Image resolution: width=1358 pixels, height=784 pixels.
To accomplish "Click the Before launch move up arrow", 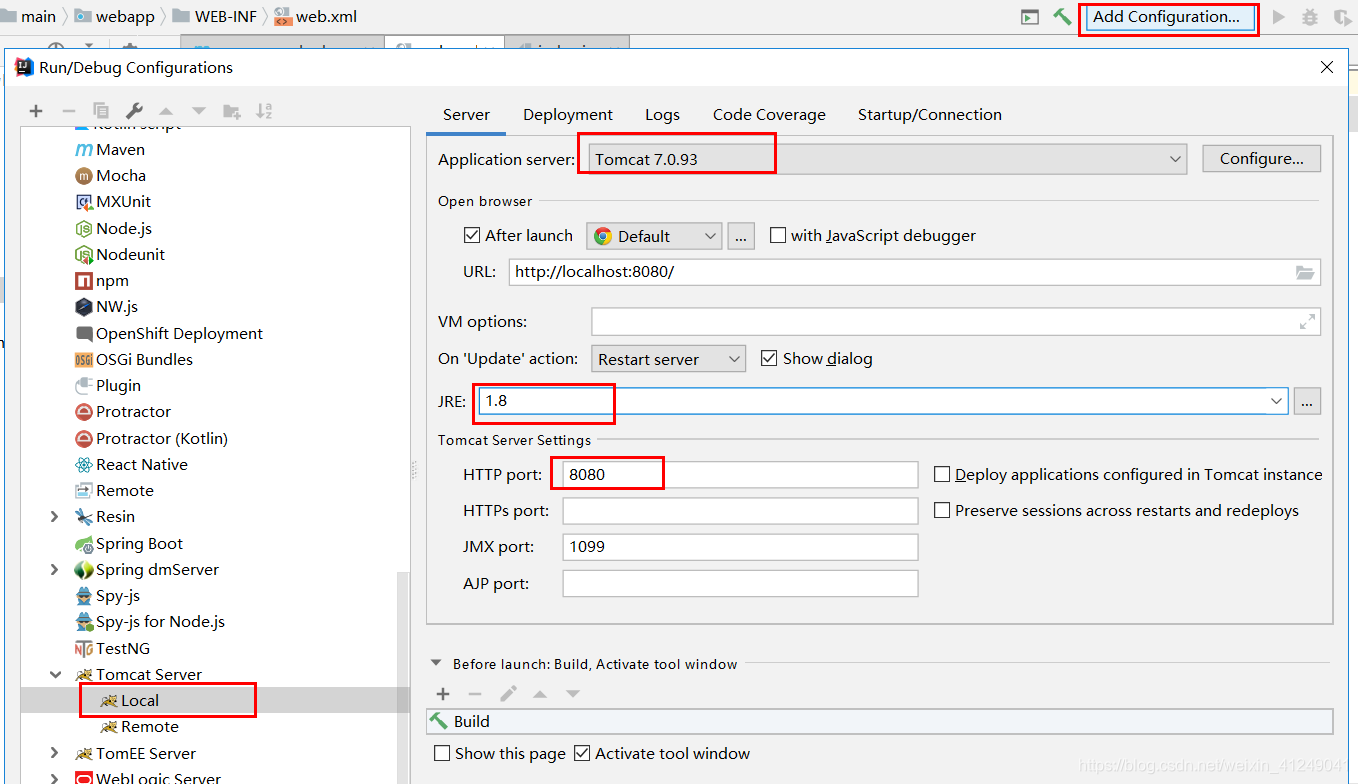I will 540,694.
